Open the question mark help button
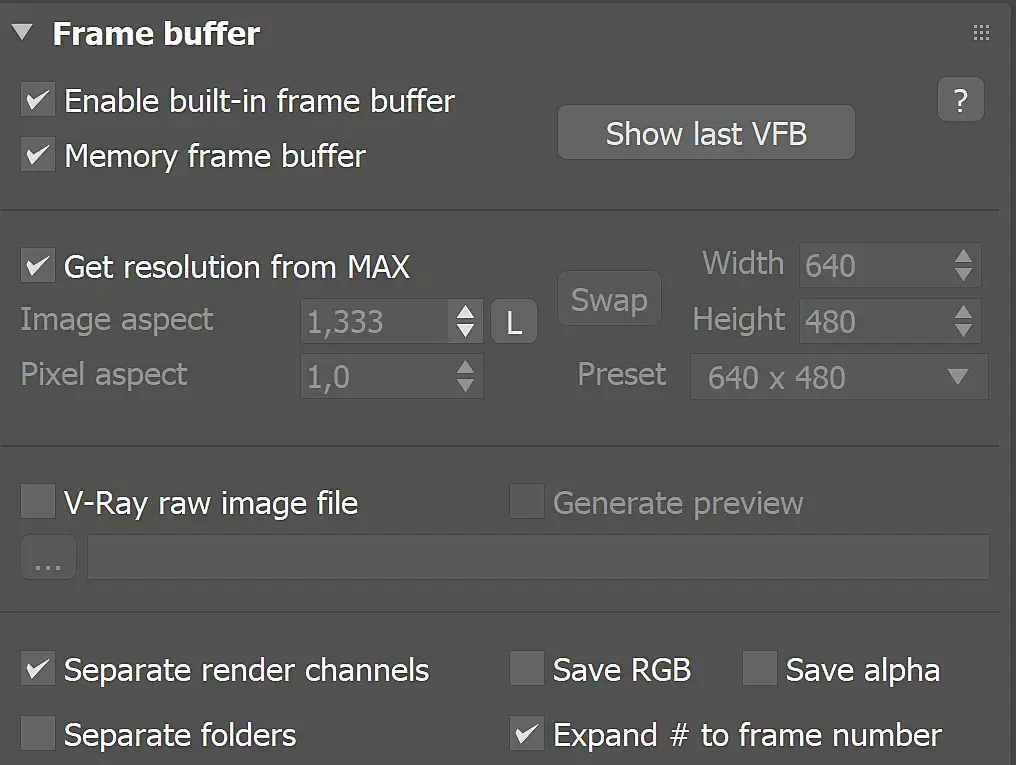Image resolution: width=1016 pixels, height=765 pixels. coord(960,100)
